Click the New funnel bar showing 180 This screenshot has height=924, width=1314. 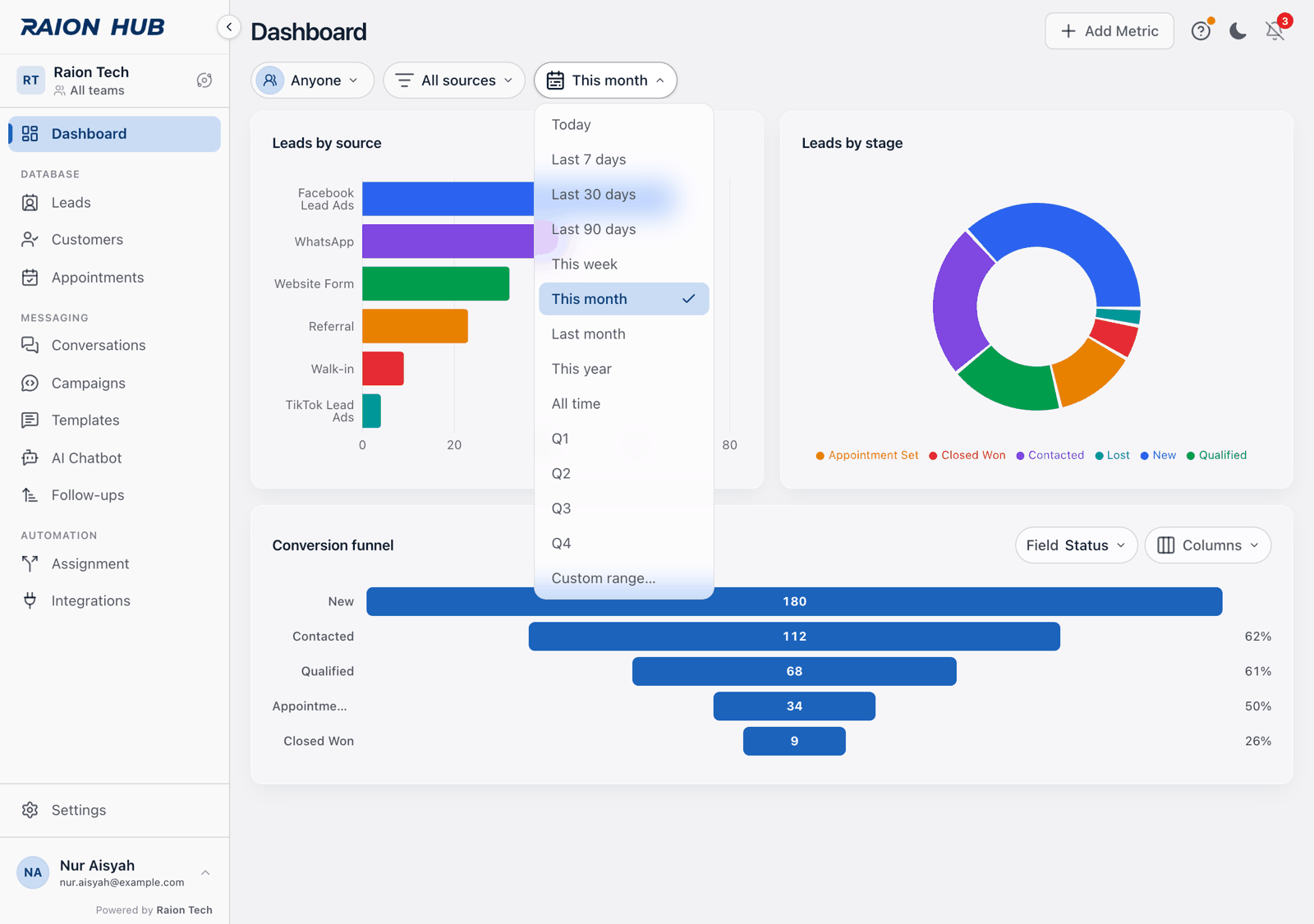click(x=794, y=601)
